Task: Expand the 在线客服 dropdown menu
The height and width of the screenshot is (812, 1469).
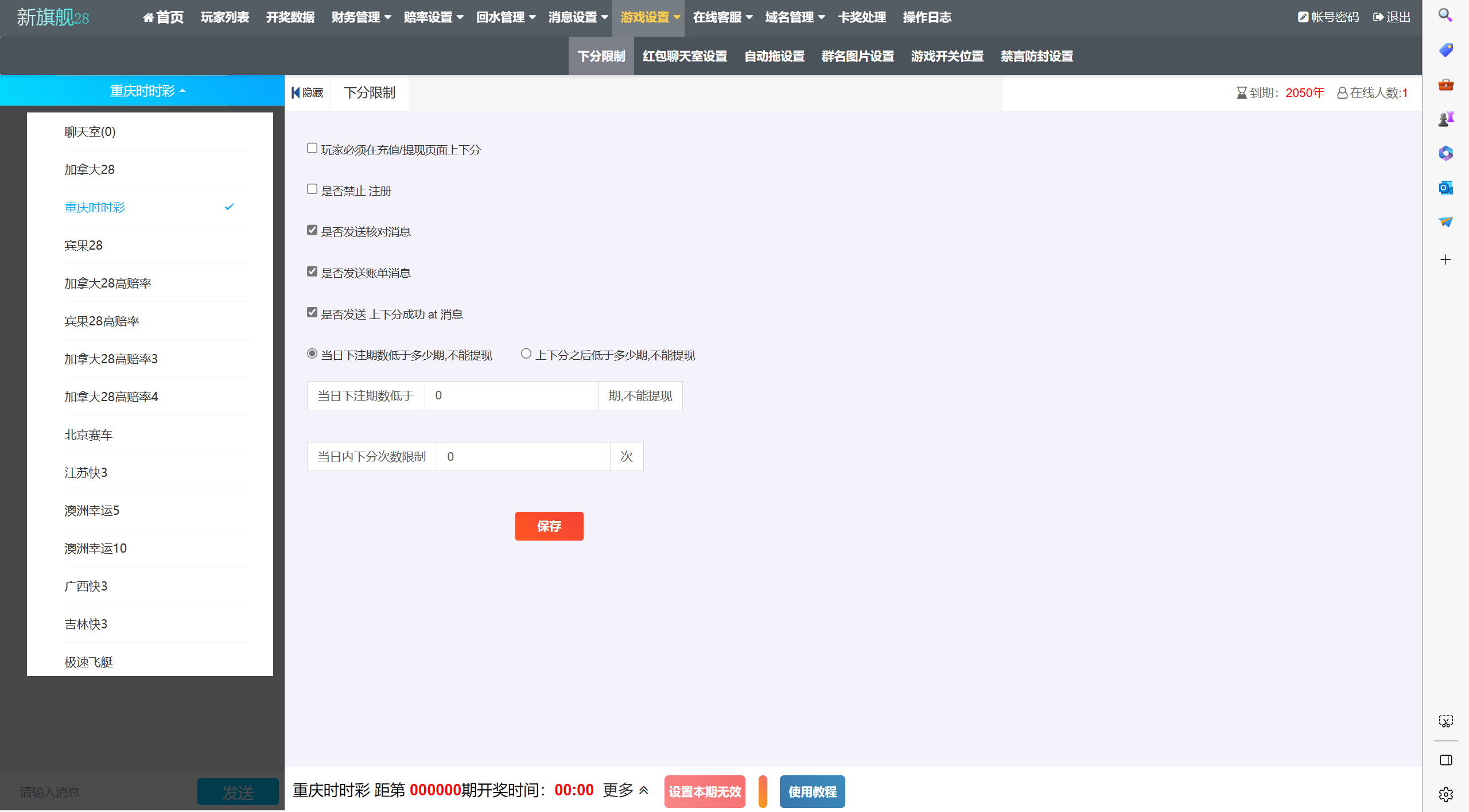Action: pyautogui.click(x=722, y=18)
